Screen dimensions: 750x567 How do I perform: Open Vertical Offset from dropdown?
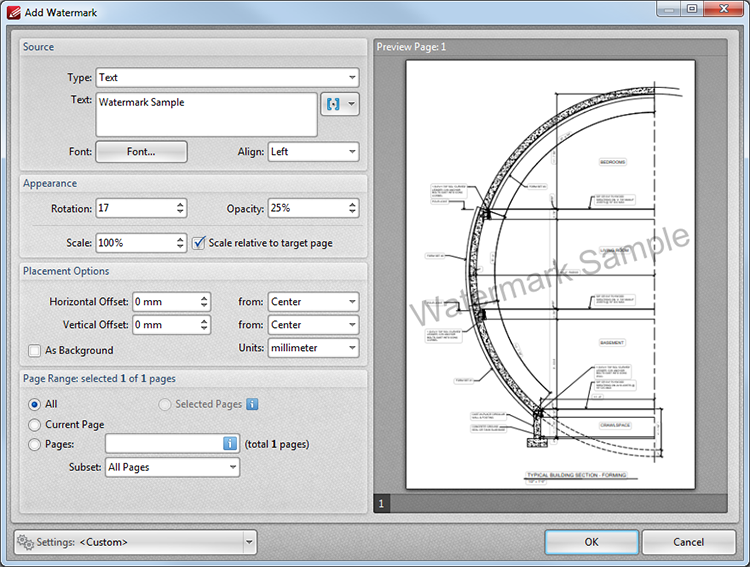[313, 325]
